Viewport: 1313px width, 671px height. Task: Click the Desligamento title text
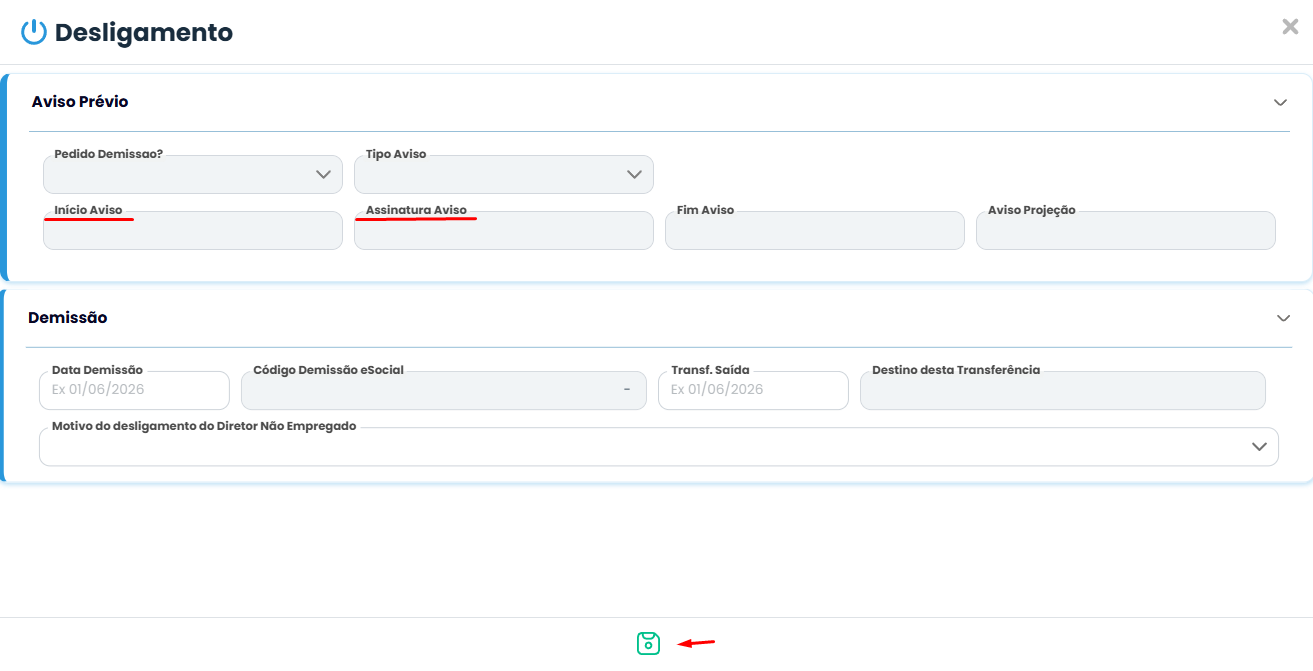click(144, 33)
